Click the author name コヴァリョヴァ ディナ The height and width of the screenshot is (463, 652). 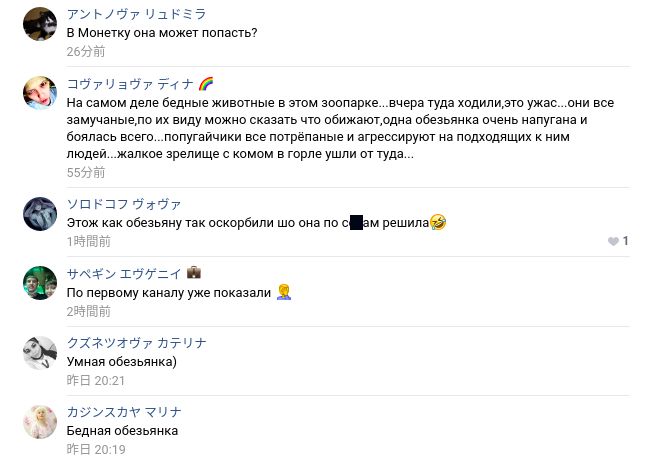(129, 84)
